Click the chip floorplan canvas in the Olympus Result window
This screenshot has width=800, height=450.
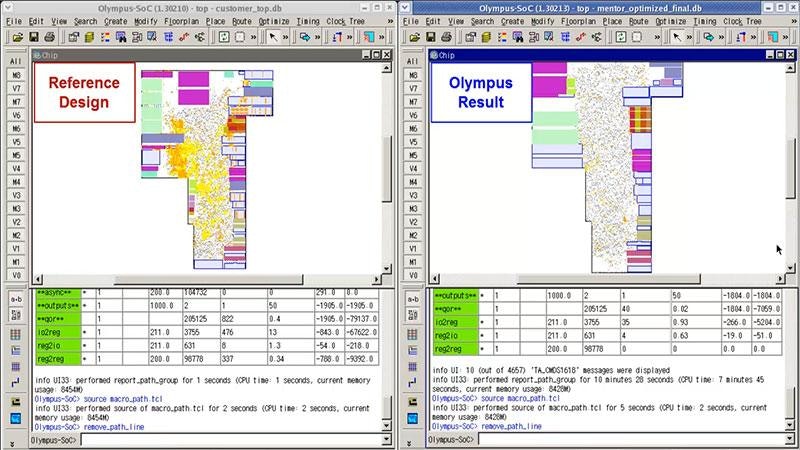[x=607, y=168]
